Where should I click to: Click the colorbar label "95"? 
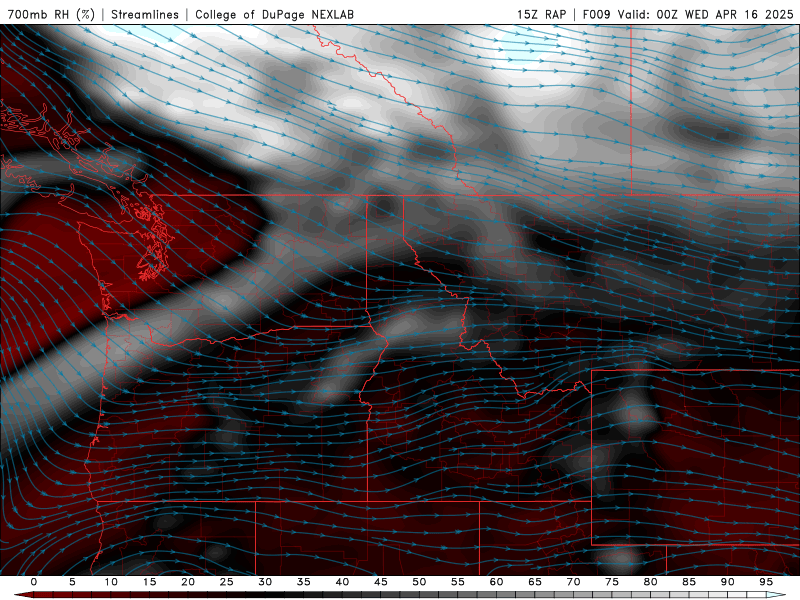click(766, 582)
